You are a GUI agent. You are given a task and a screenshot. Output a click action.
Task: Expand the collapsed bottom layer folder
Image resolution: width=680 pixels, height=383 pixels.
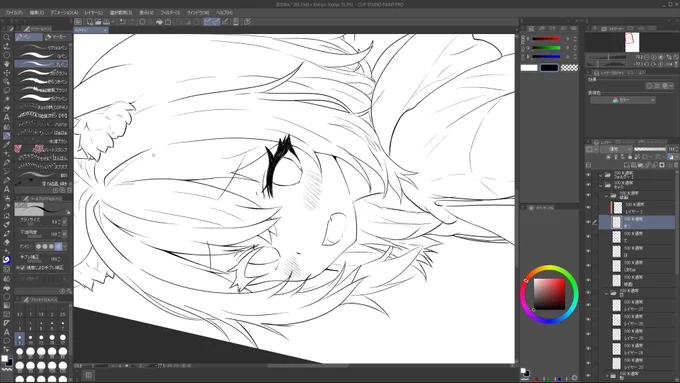(x=606, y=376)
